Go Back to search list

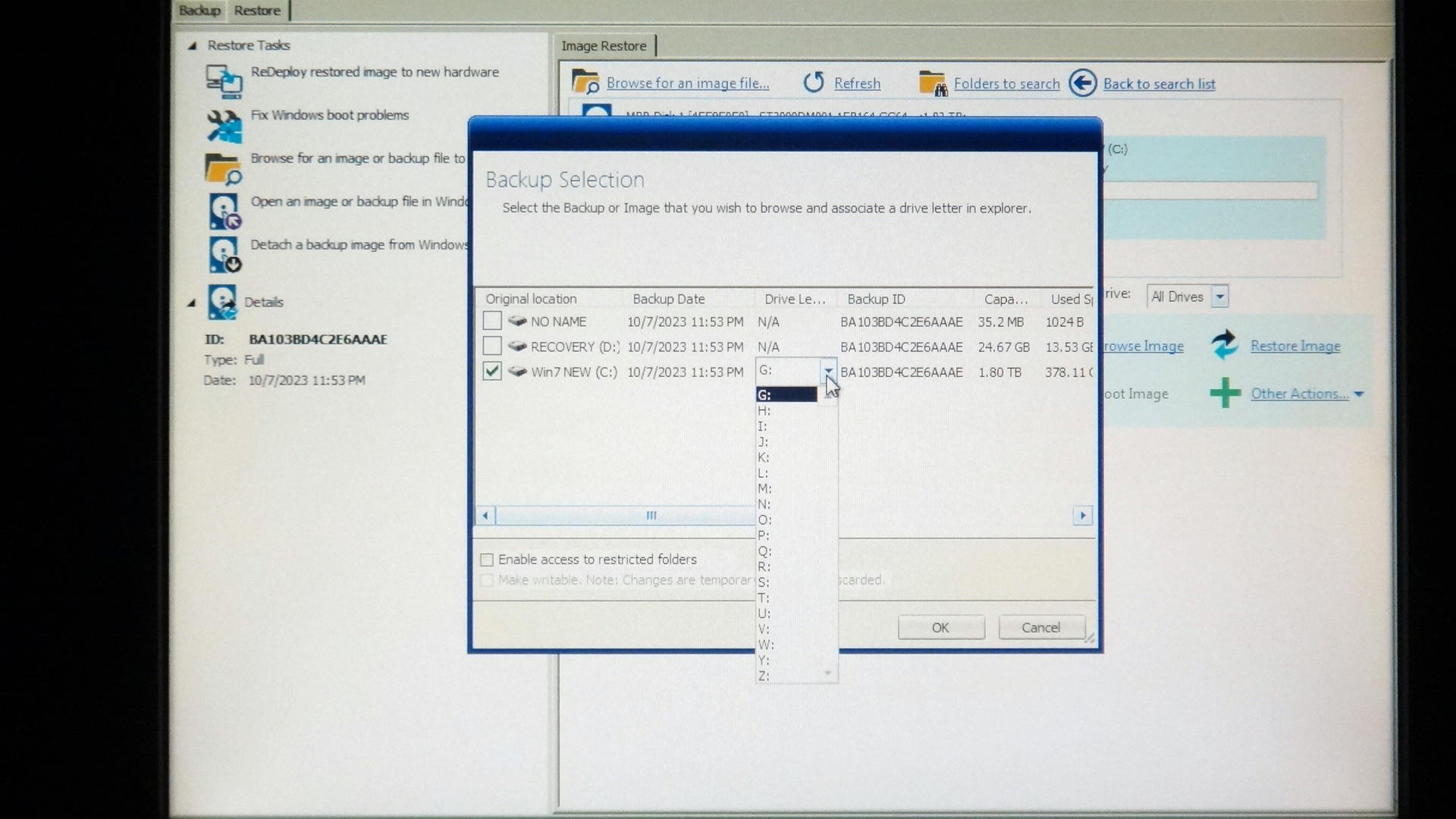point(1159,84)
